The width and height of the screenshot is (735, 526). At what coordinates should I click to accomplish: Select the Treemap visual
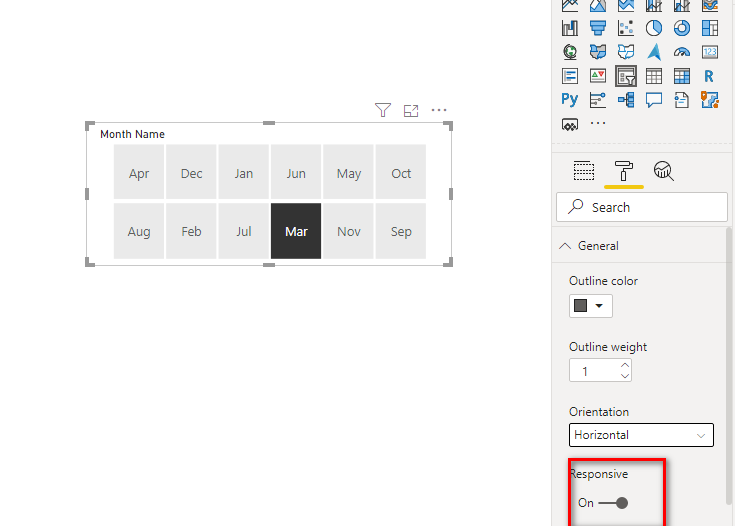coord(710,28)
